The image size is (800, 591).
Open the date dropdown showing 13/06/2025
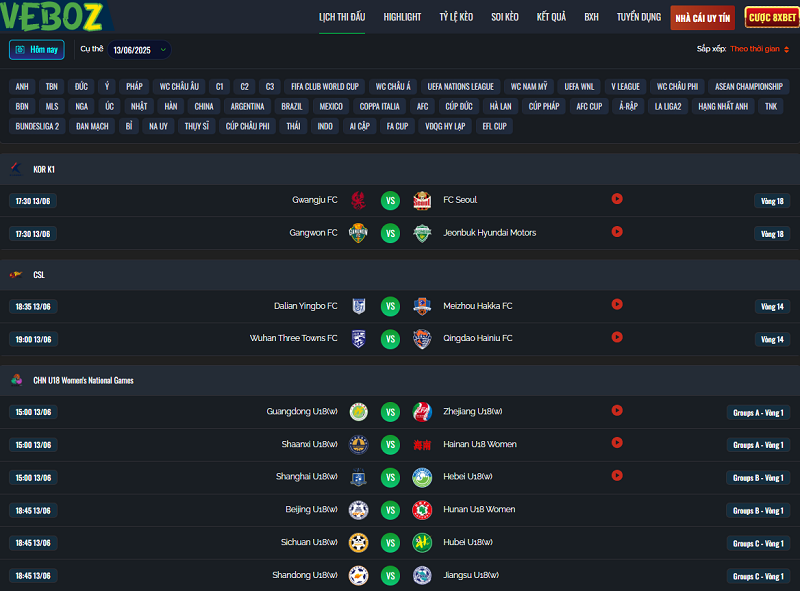(x=139, y=50)
